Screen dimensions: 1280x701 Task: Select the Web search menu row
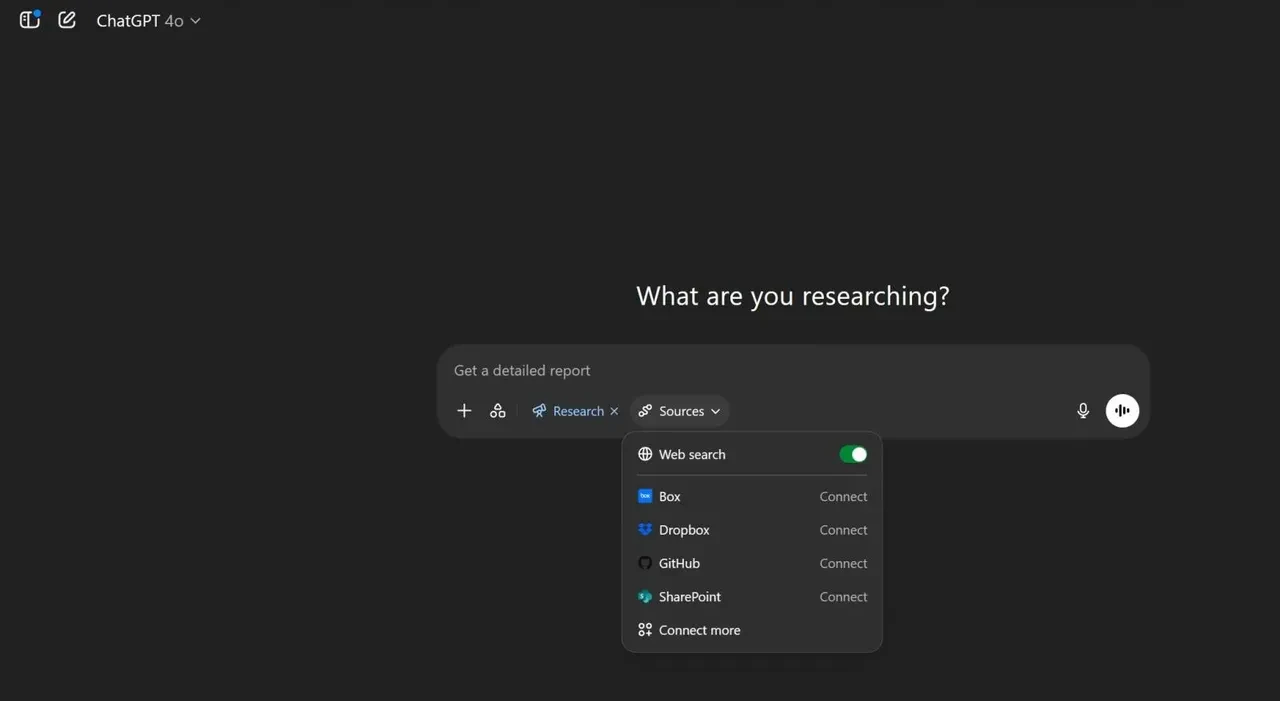(692, 455)
